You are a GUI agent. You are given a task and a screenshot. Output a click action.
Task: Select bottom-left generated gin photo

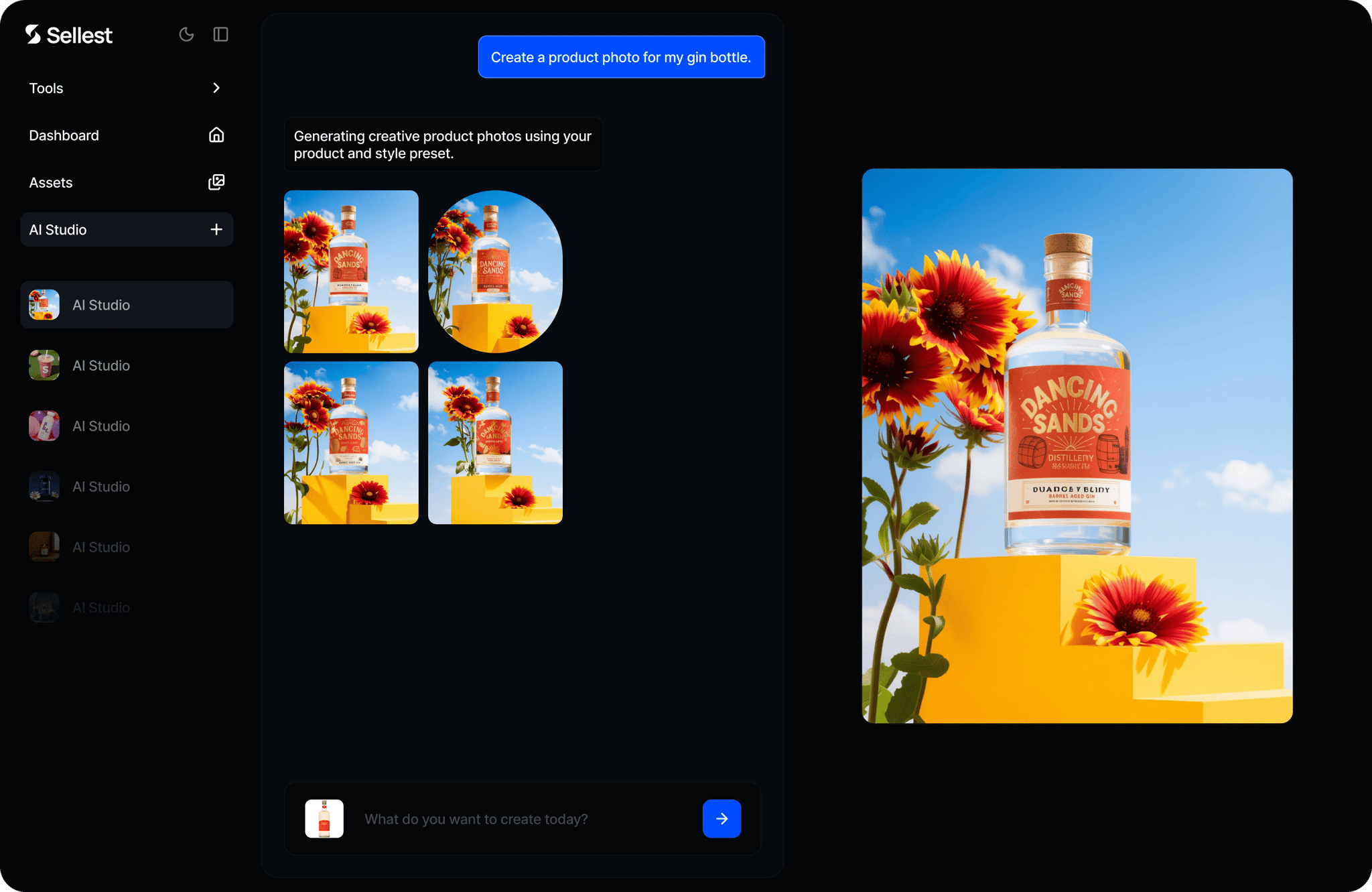pos(351,443)
